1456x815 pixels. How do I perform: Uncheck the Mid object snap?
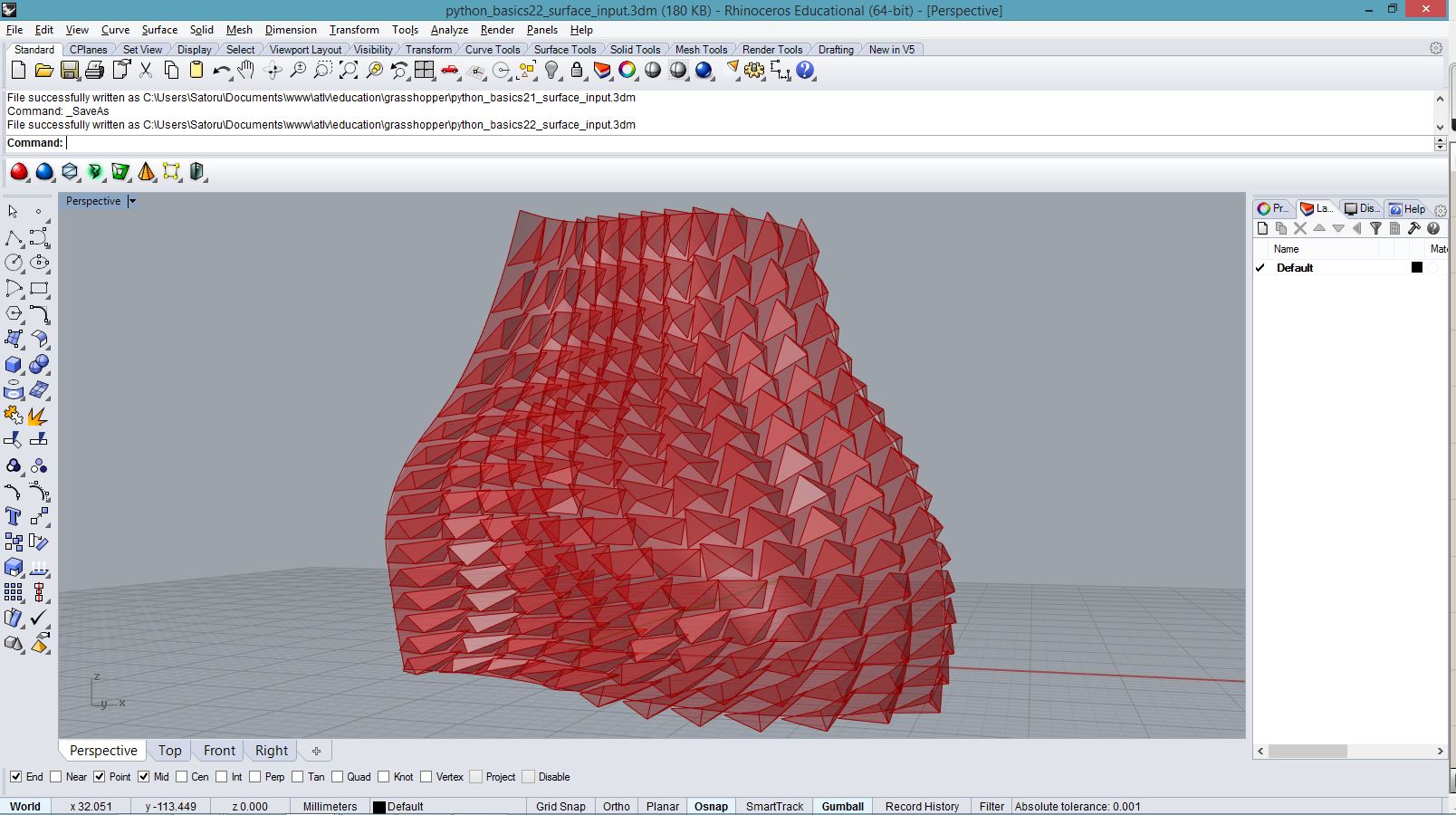coord(143,777)
